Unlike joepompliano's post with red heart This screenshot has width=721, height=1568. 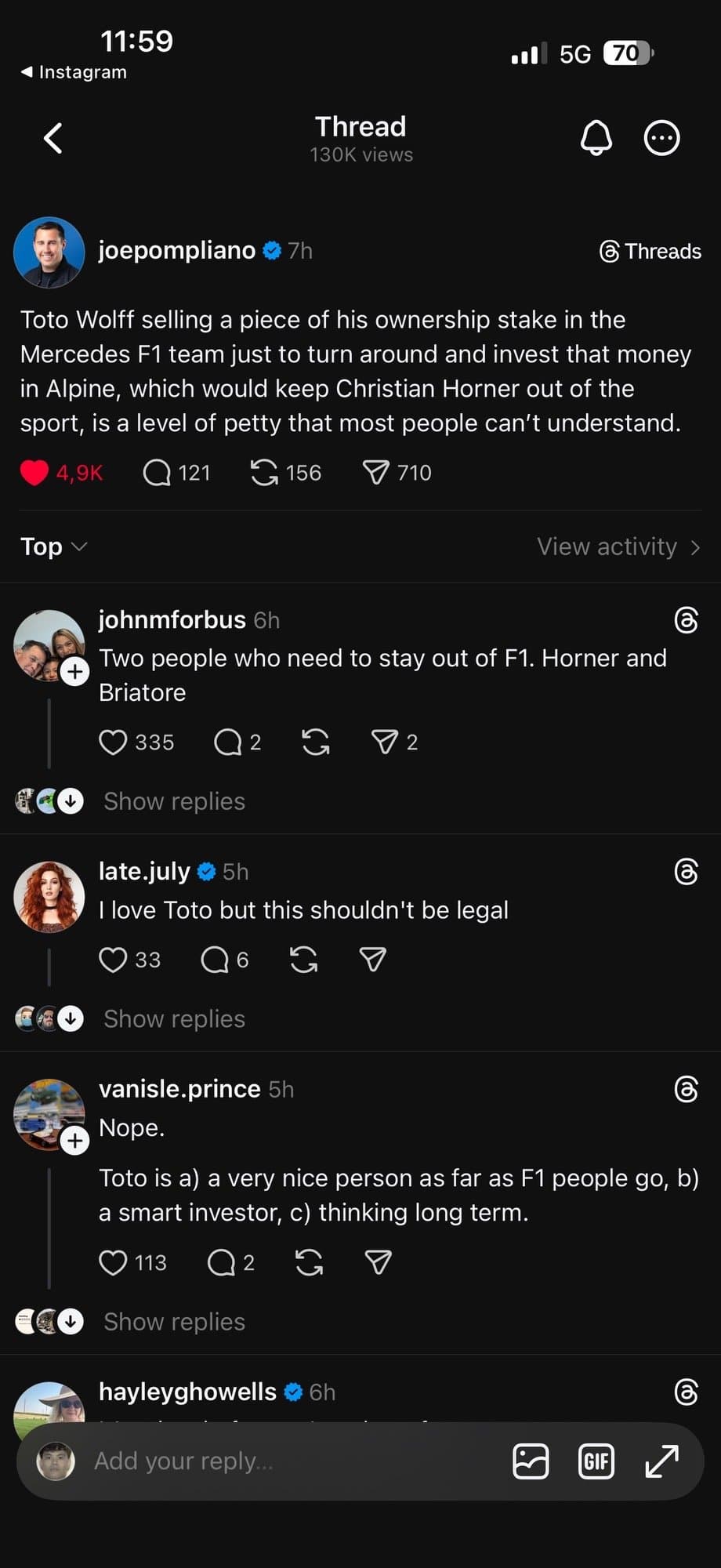[x=34, y=473]
